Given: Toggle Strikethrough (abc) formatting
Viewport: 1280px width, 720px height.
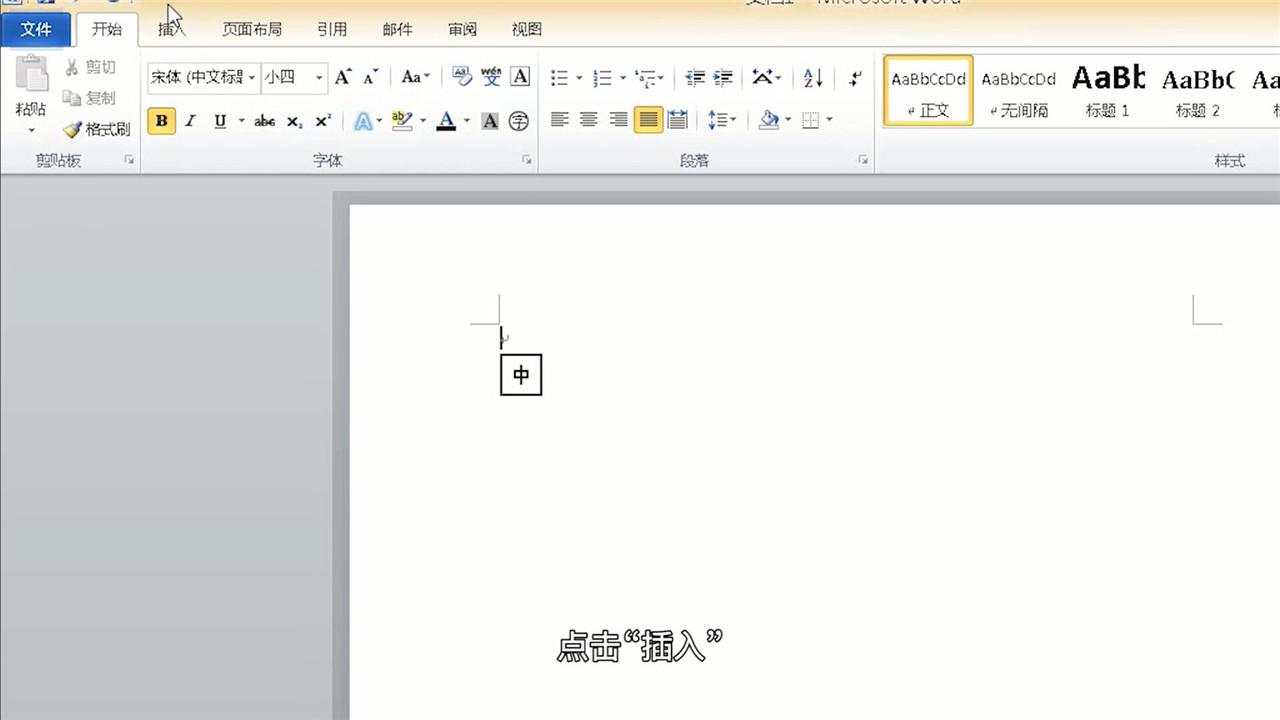Looking at the screenshot, I should (264, 121).
